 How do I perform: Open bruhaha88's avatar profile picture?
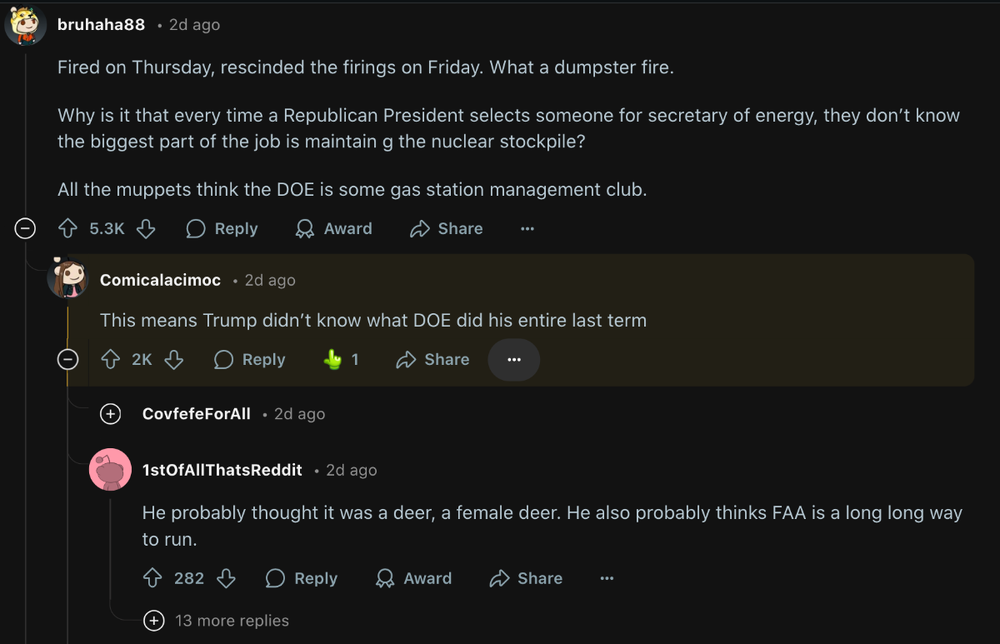(25, 25)
